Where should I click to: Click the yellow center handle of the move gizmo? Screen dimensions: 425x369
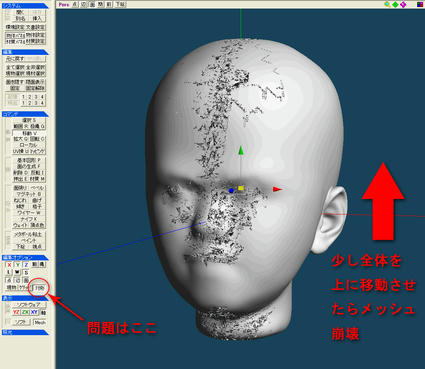point(241,188)
